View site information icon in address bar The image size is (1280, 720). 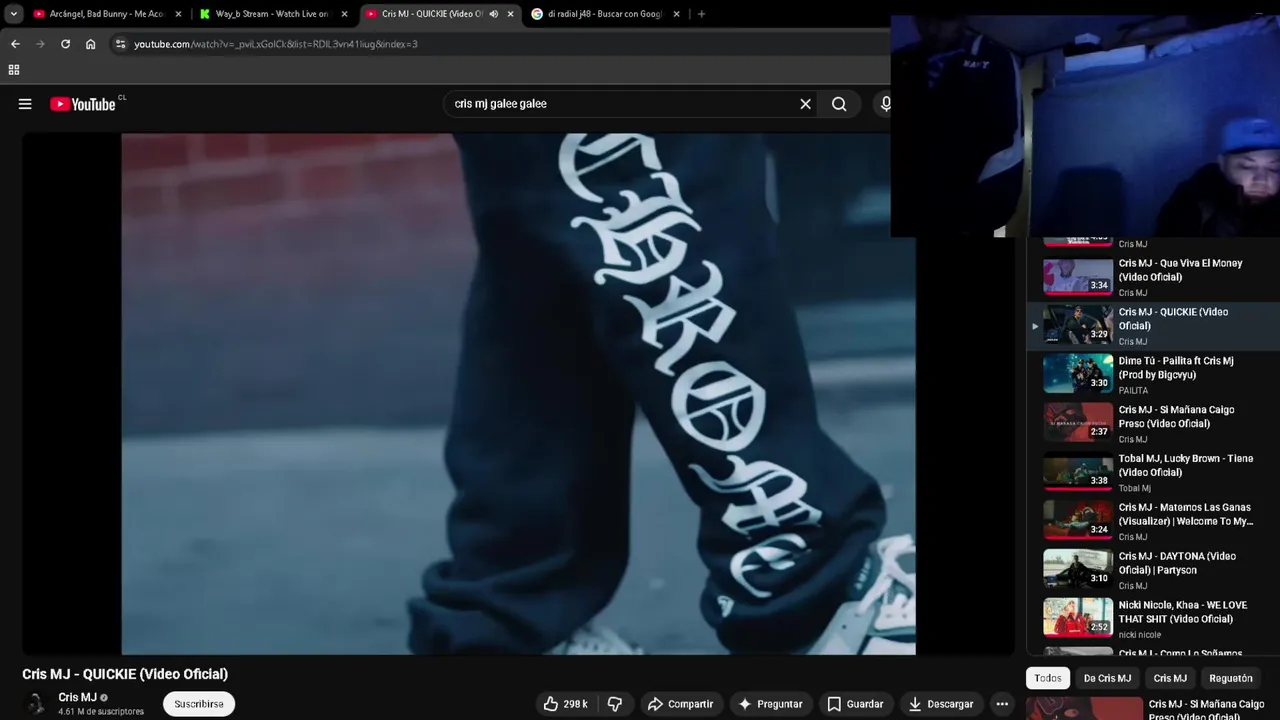click(120, 44)
